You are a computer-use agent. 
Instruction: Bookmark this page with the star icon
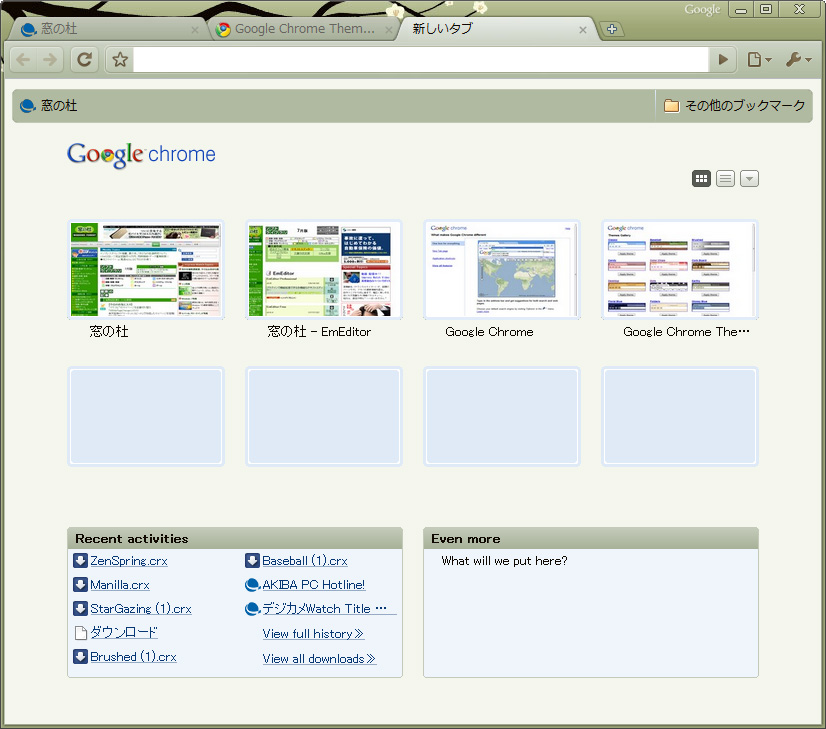[x=120, y=60]
